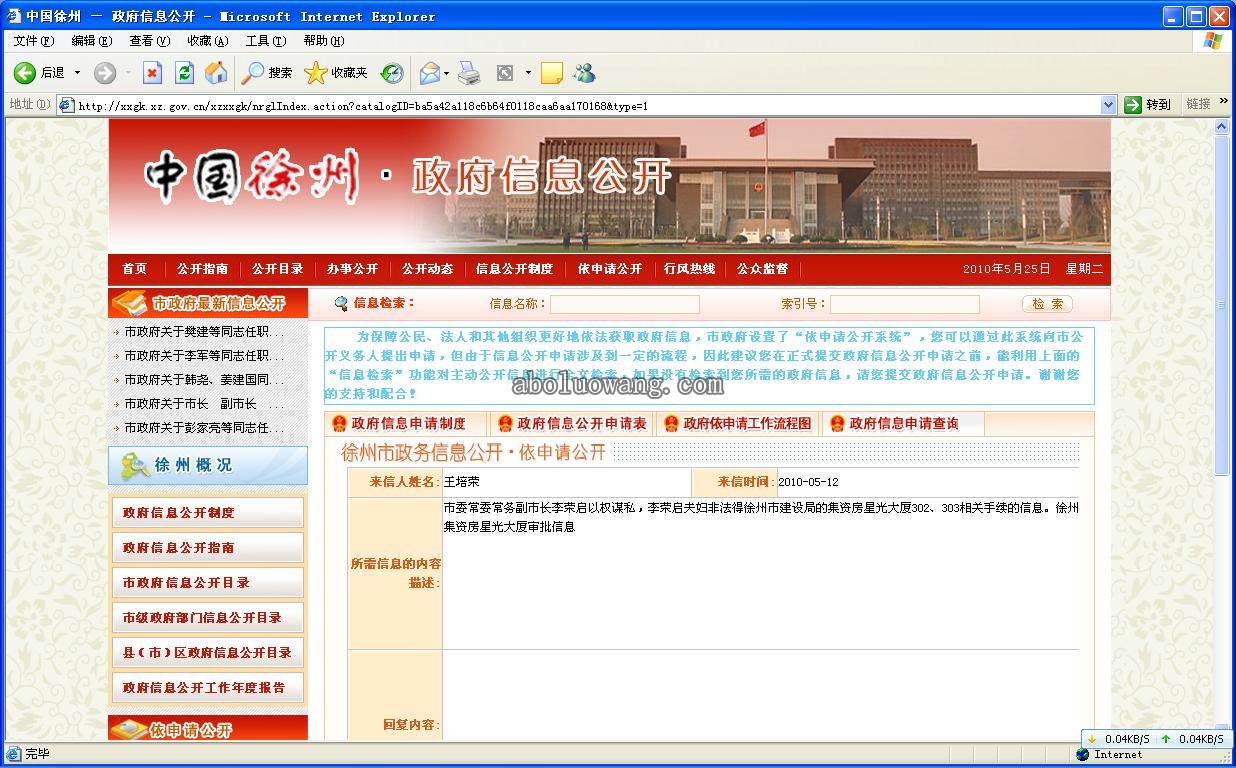Switch to 政府信息申请查询 tab
Image resolution: width=1236 pixels, height=768 pixels.
pyautogui.click(x=905, y=424)
